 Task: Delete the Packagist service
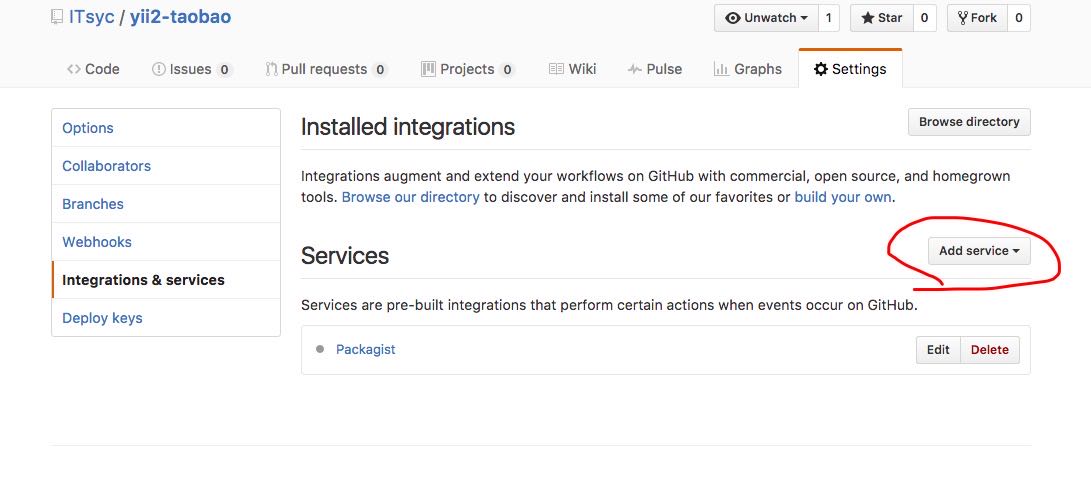pos(989,350)
